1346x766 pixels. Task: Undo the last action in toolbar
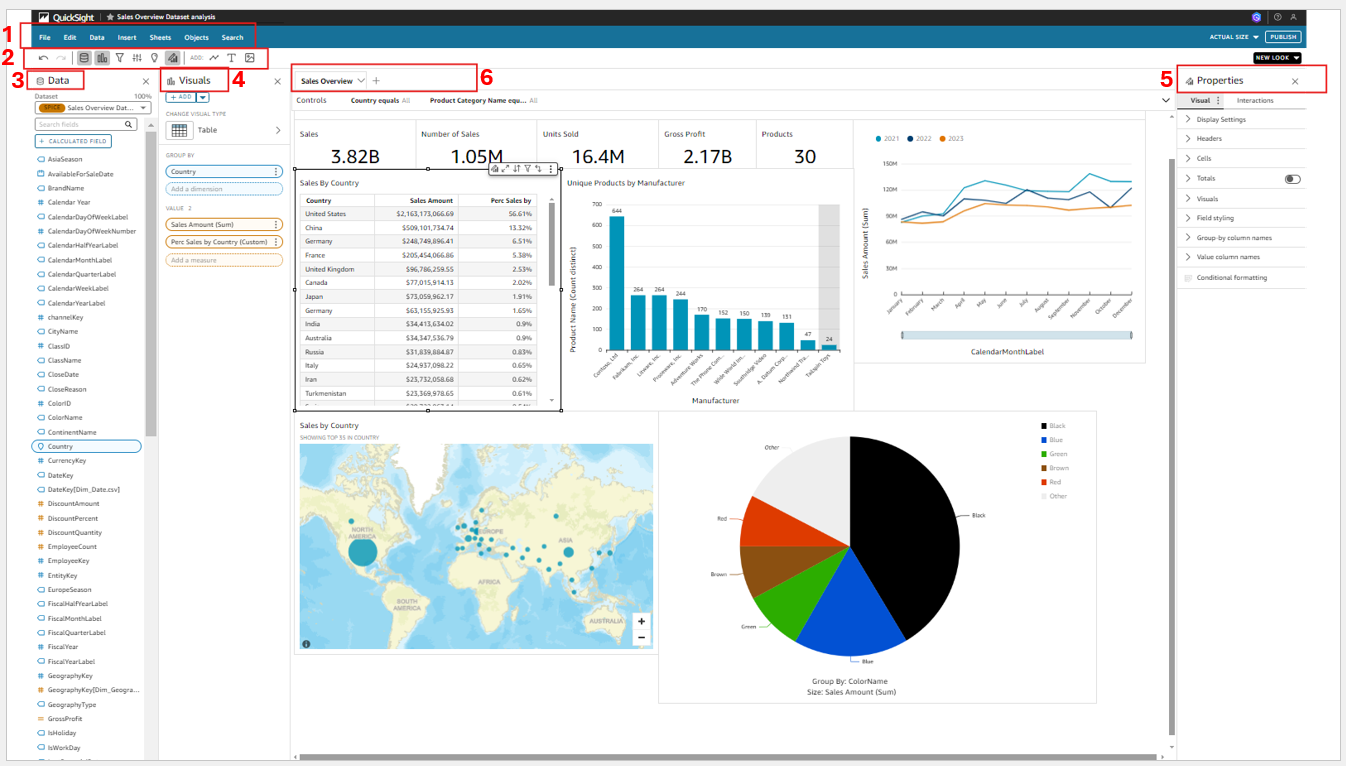point(43,58)
